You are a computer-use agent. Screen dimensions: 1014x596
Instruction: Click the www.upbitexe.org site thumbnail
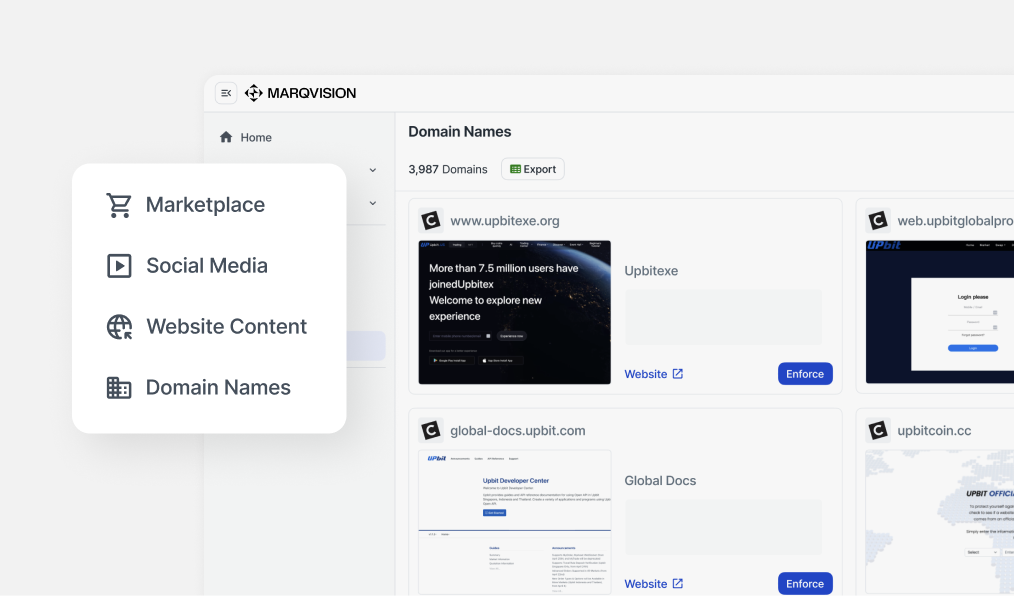coord(514,311)
